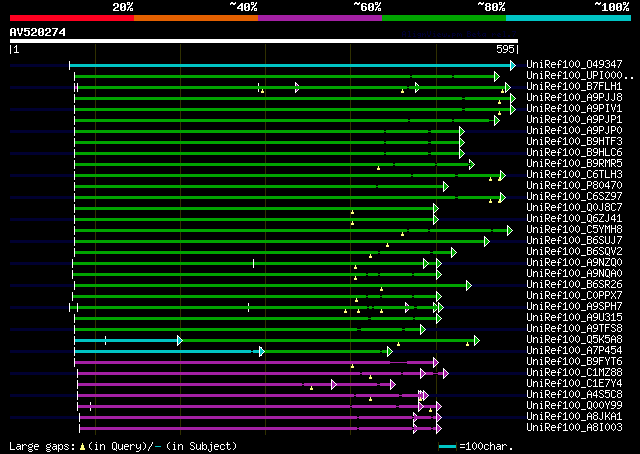Open hit UniRef100_A9PJJ8
This screenshot has width=640, height=454.
tap(574, 97)
